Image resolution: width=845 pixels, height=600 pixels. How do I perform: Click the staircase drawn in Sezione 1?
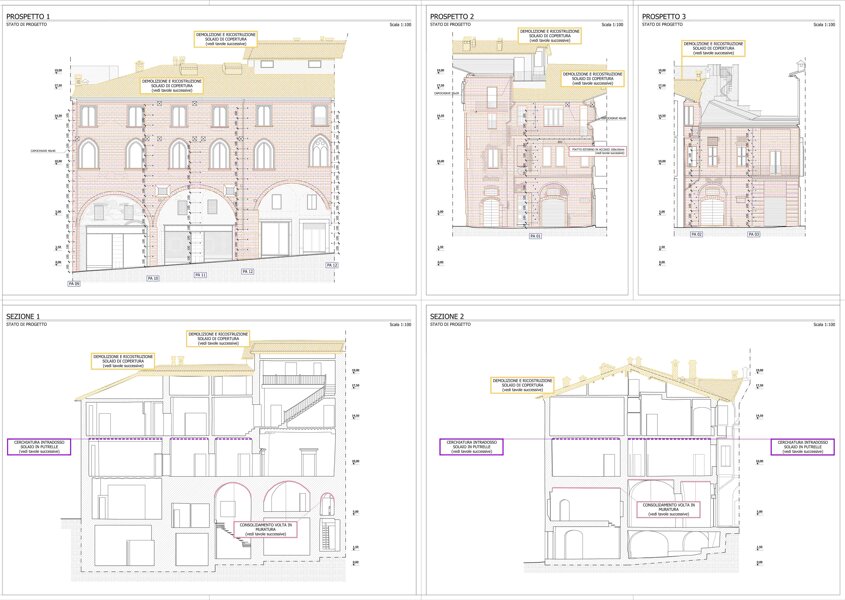[303, 406]
